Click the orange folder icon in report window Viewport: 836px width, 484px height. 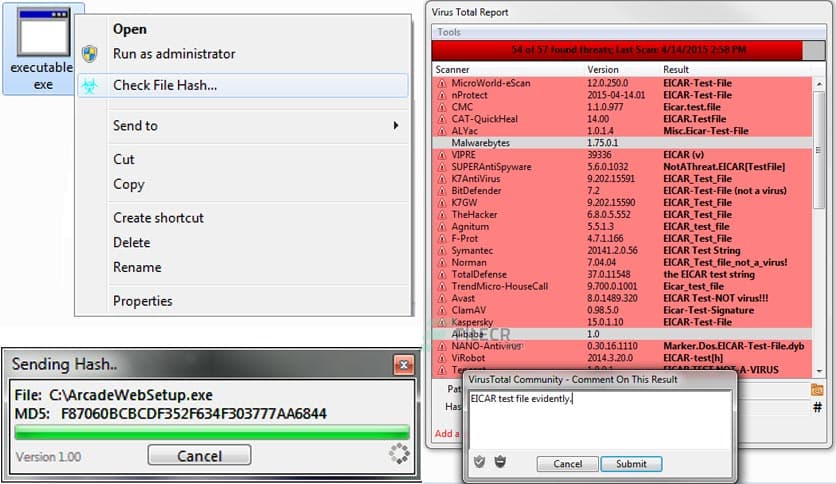click(x=817, y=388)
